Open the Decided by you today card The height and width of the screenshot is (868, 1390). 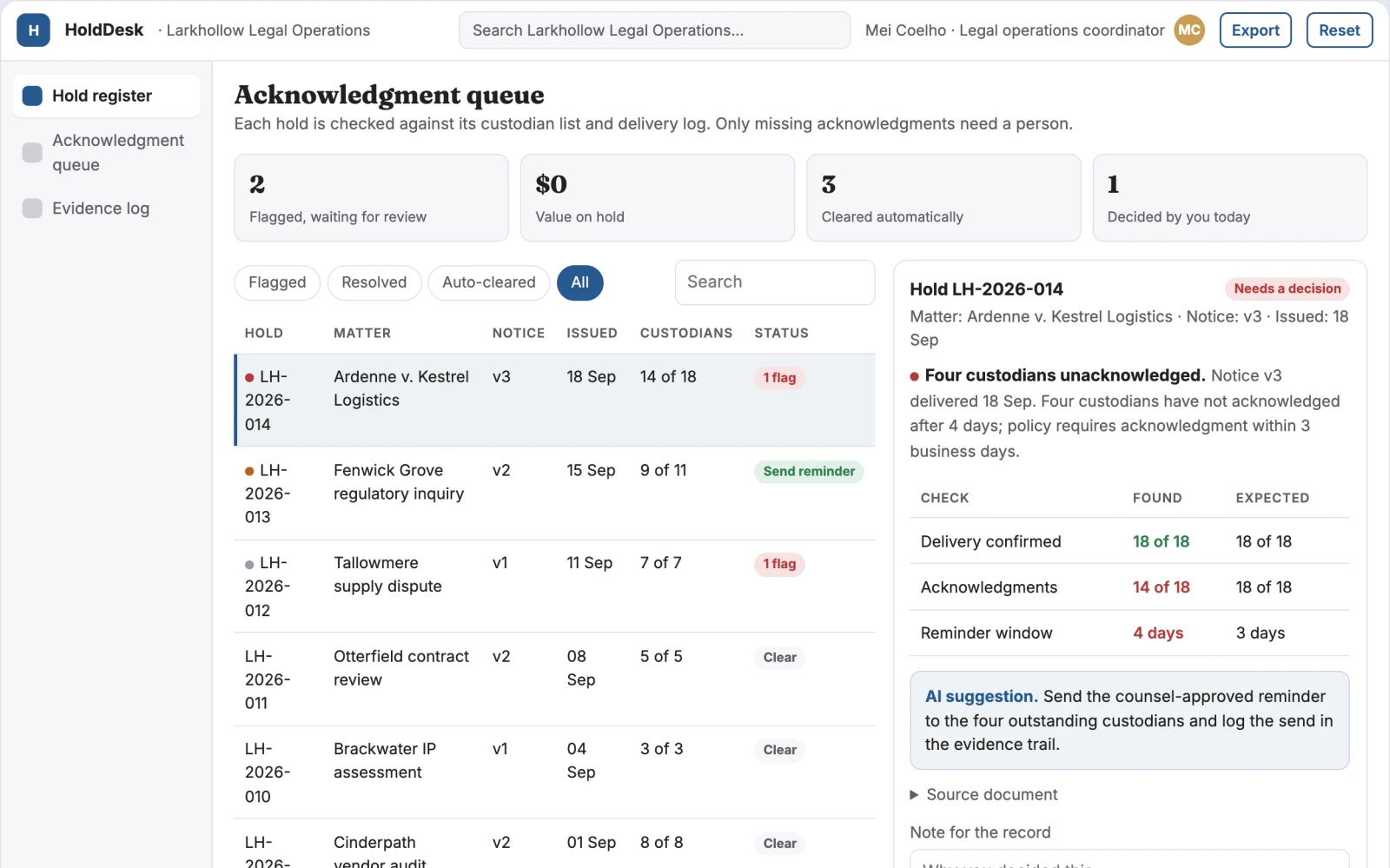pos(1229,198)
